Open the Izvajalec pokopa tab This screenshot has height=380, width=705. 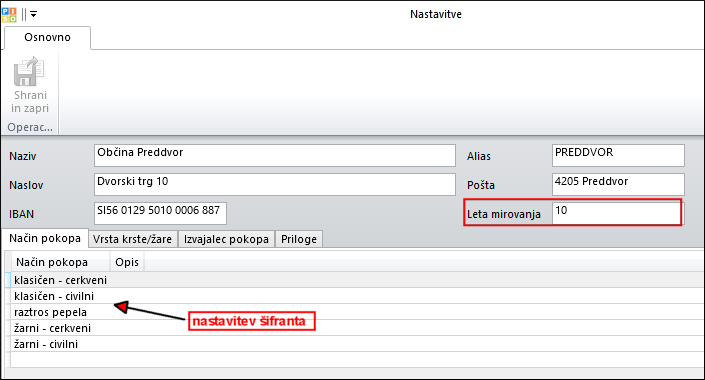[x=226, y=239]
